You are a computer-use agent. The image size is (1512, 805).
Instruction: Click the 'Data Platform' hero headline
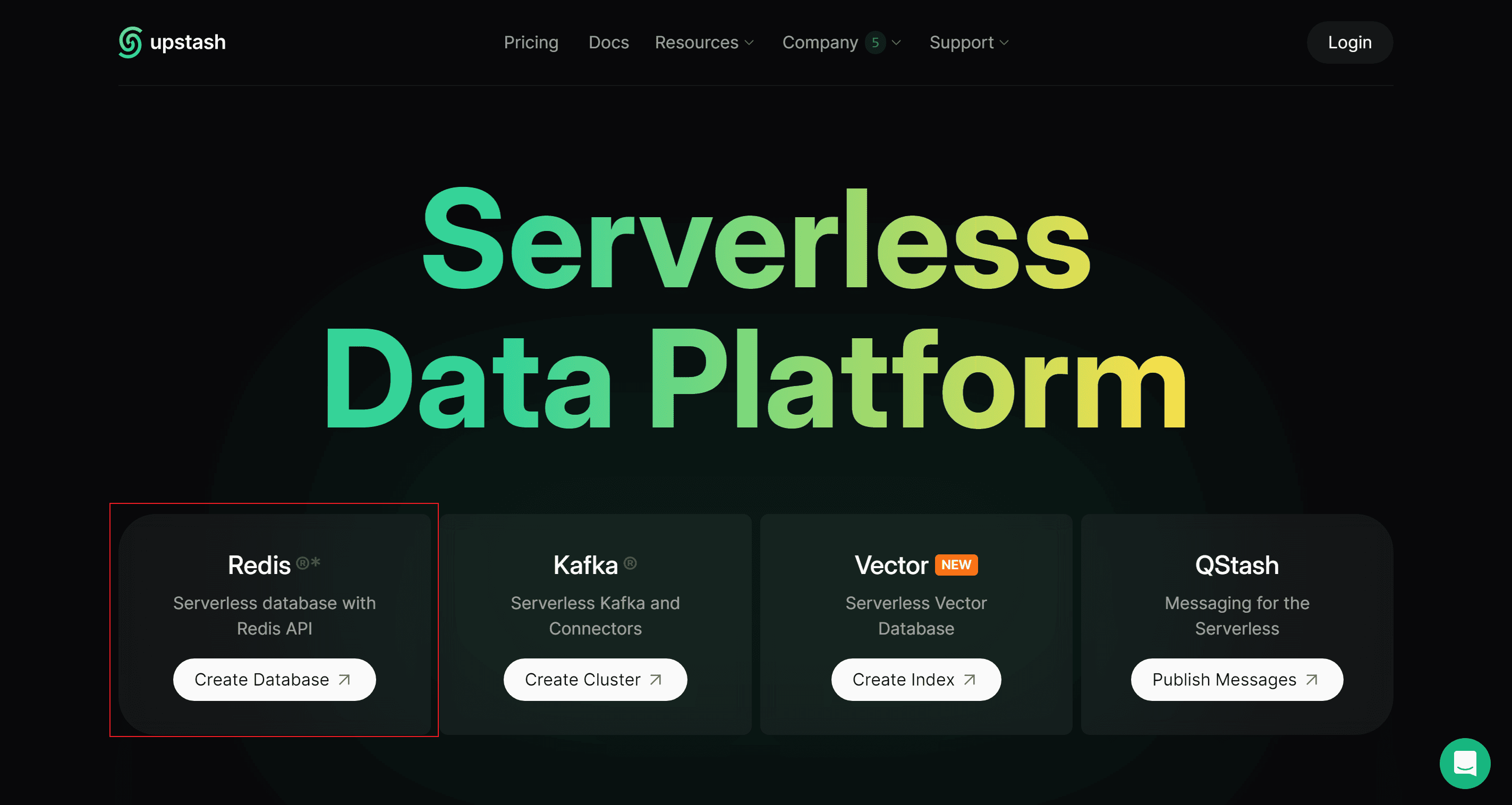point(756,379)
